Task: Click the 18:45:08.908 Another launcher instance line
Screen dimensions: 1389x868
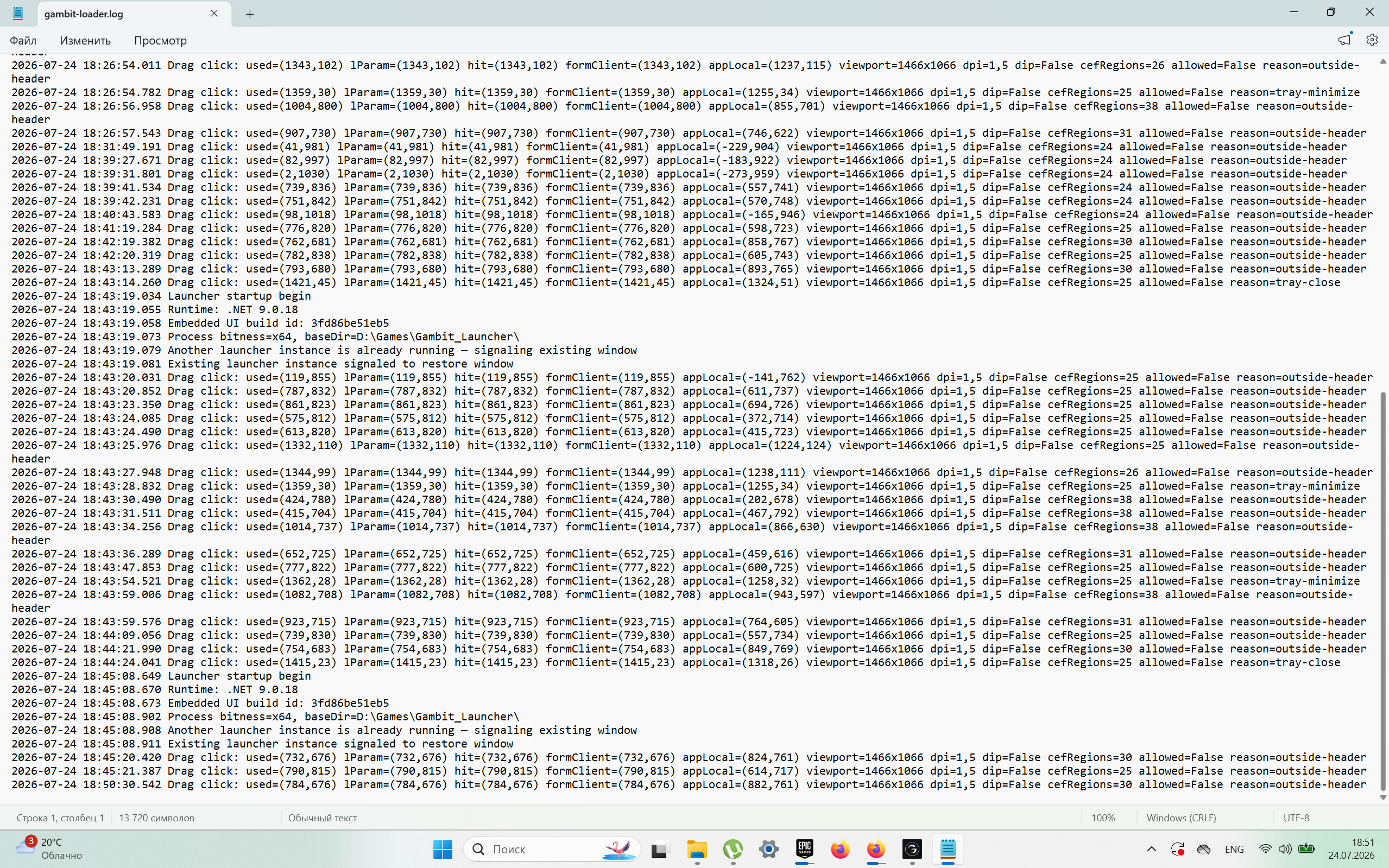Action: [324, 730]
